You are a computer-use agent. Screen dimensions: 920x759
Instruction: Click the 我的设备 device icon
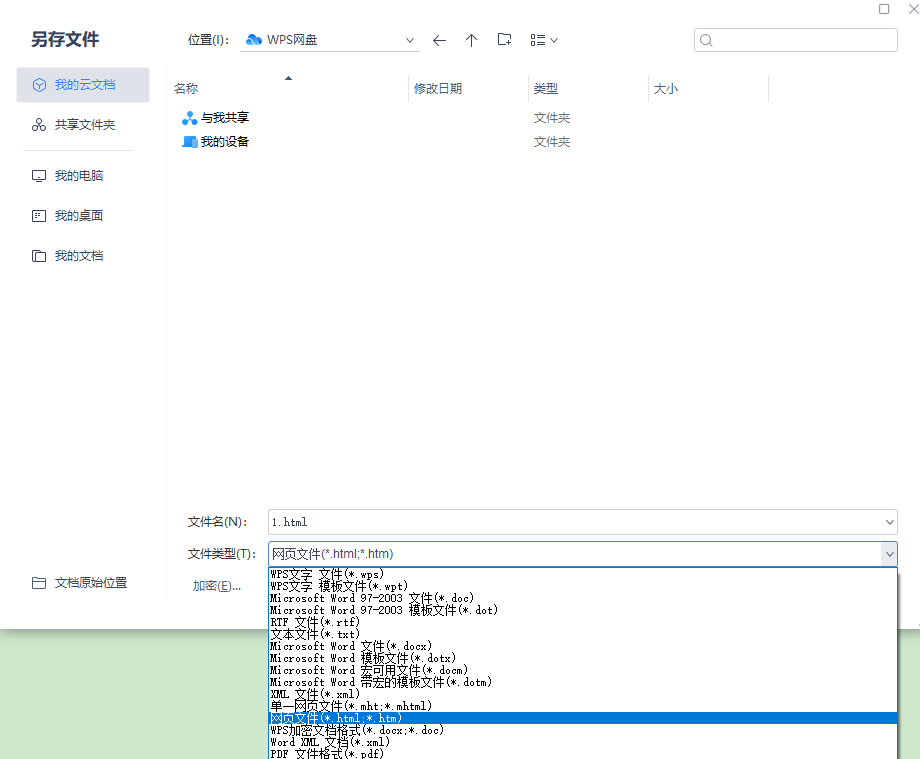[190, 142]
